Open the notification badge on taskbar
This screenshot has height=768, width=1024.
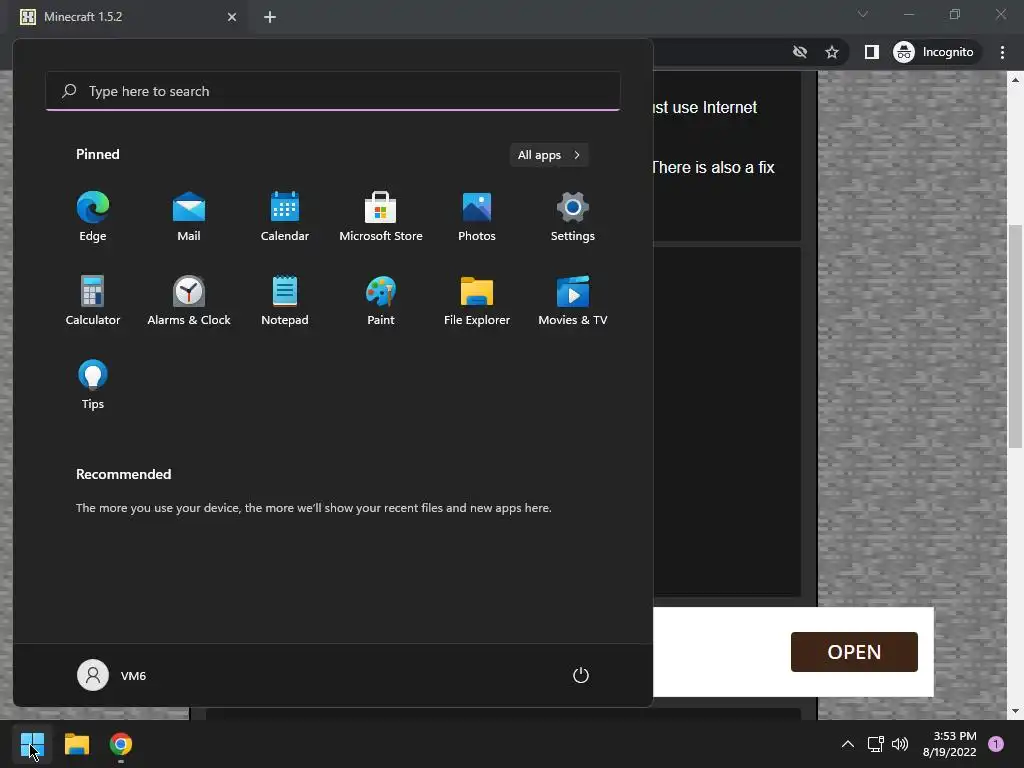(996, 744)
